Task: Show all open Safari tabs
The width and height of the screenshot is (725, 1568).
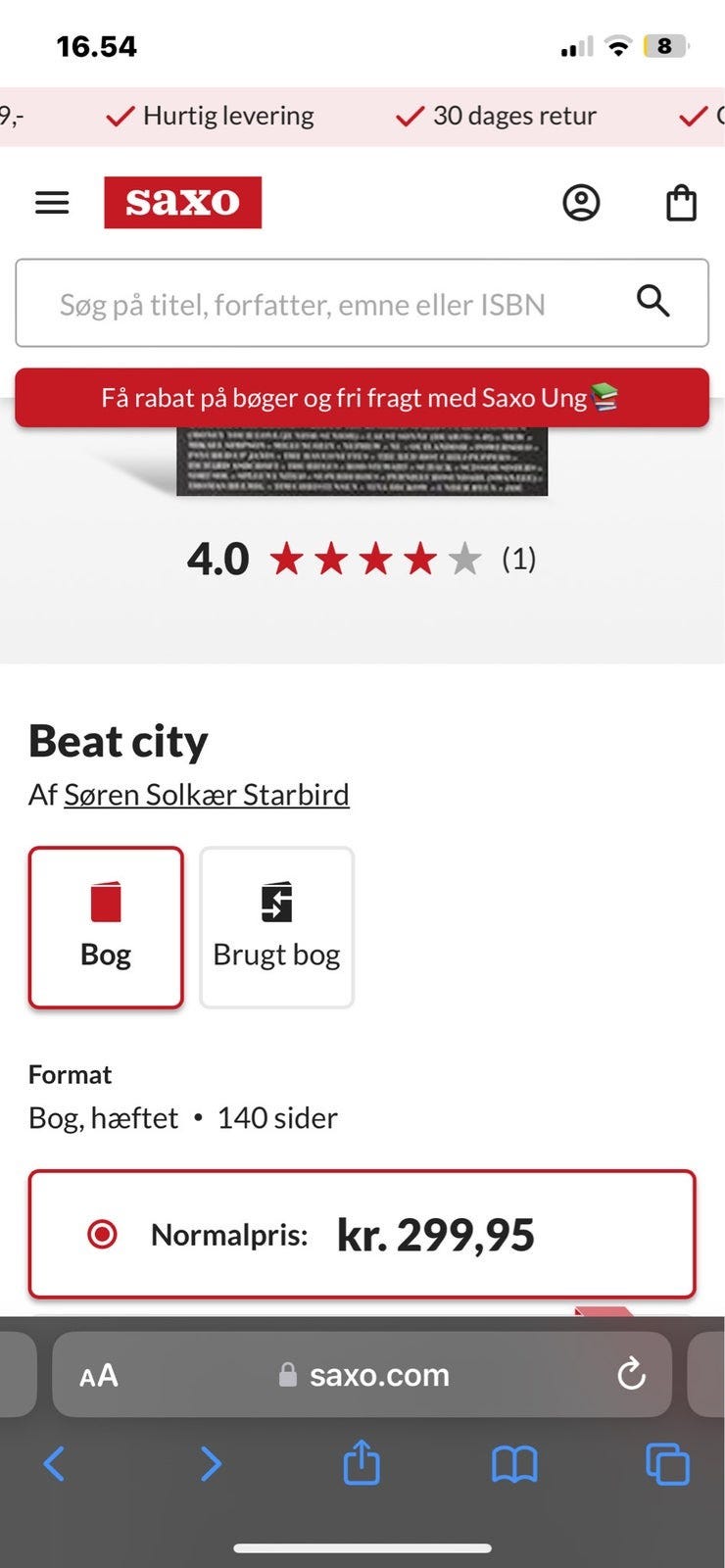Action: [x=667, y=1464]
